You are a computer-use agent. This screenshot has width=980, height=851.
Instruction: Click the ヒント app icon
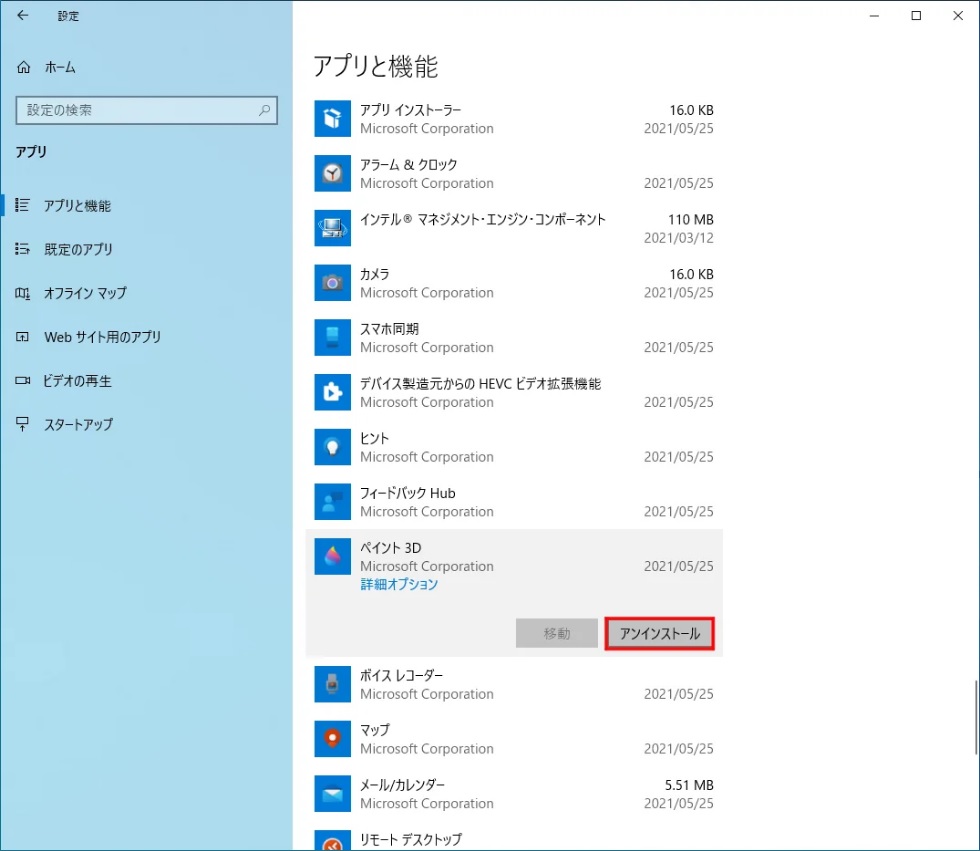pyautogui.click(x=332, y=446)
